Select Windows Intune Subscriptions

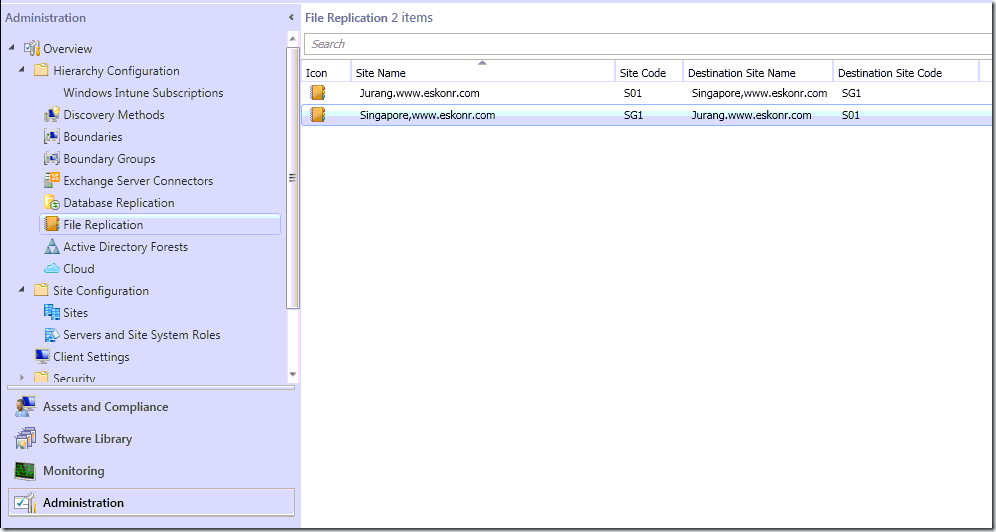[x=143, y=93]
